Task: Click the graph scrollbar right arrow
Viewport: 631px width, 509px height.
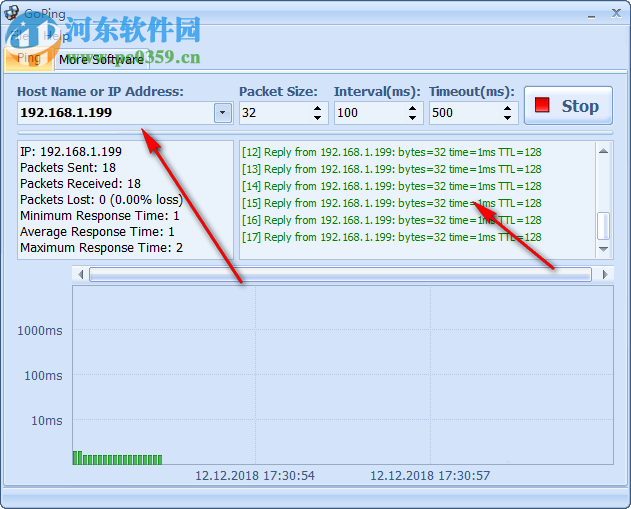Action: point(605,274)
